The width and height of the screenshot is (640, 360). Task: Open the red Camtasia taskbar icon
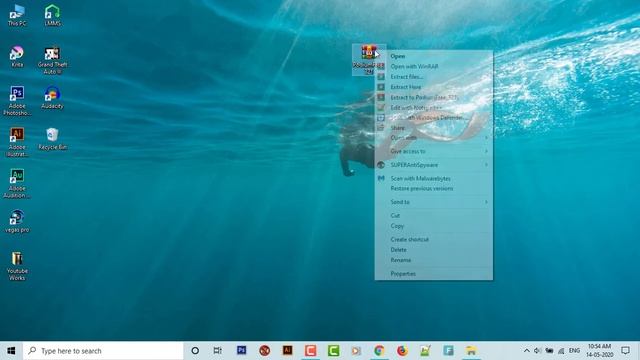[310, 350]
